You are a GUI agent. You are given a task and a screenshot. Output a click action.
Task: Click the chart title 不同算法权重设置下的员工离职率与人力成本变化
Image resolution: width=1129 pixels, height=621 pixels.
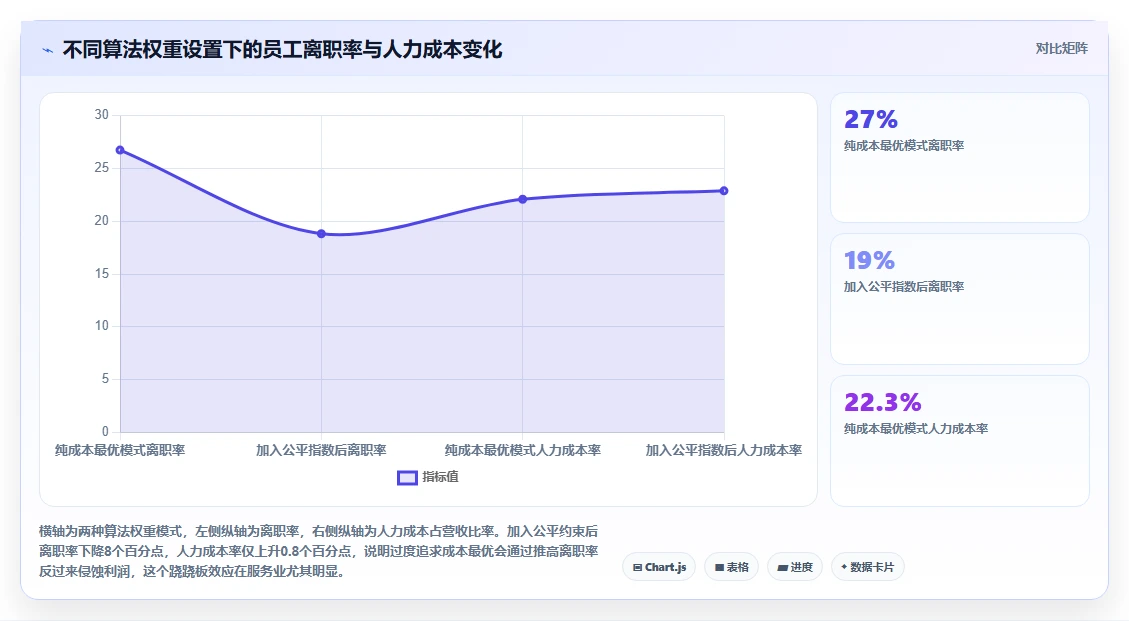pos(282,50)
